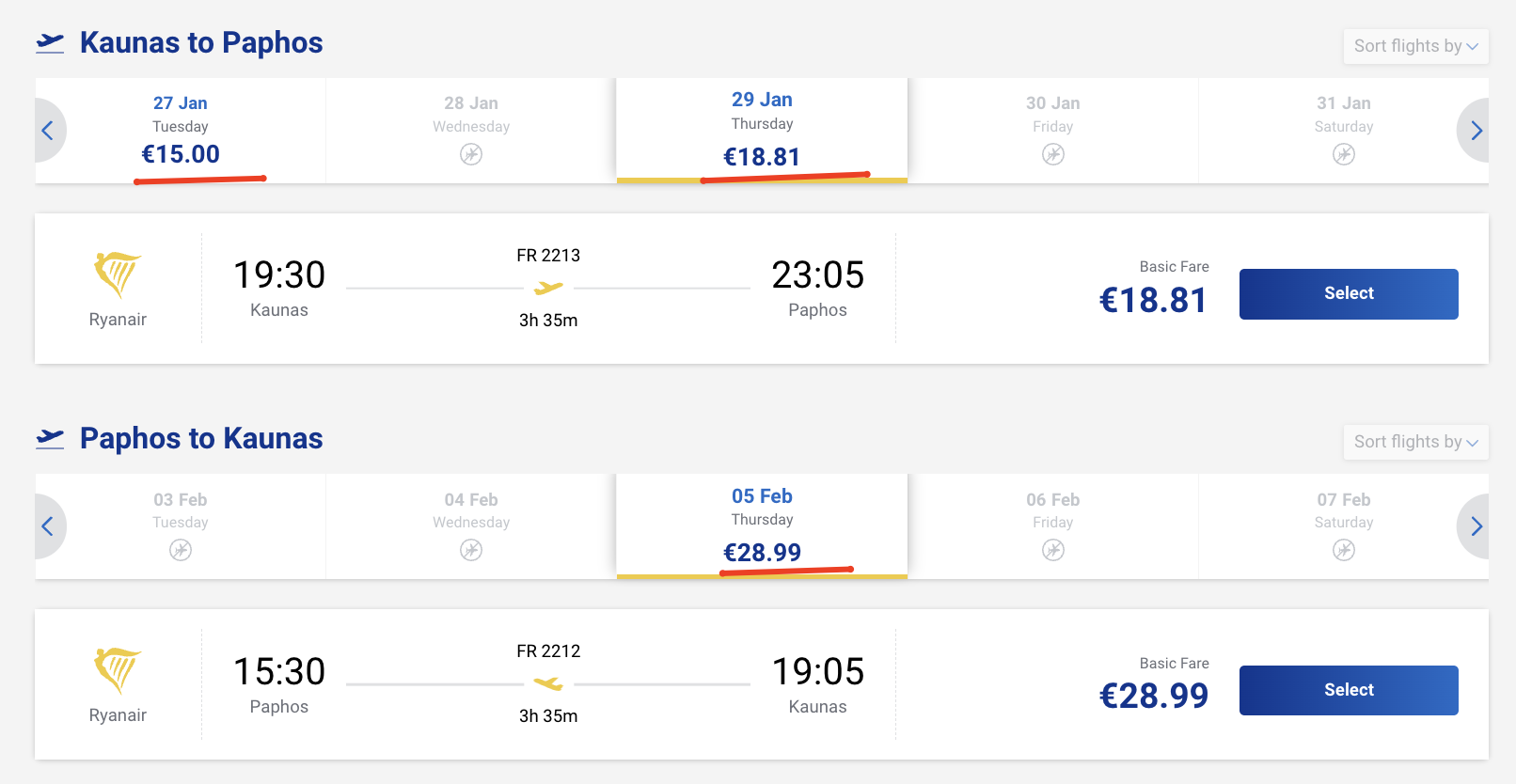This screenshot has height=784, width=1516.
Task: Select the 05 Feb Thursday date tab
Action: pyautogui.click(x=762, y=525)
